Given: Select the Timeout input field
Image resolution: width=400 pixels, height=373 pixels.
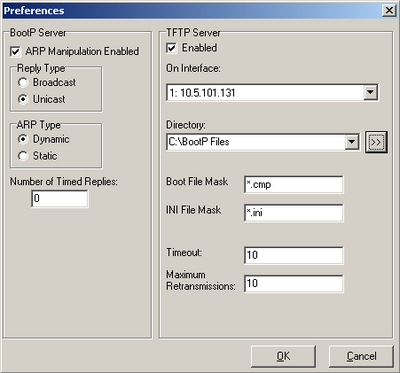Looking at the screenshot, I should (293, 255).
